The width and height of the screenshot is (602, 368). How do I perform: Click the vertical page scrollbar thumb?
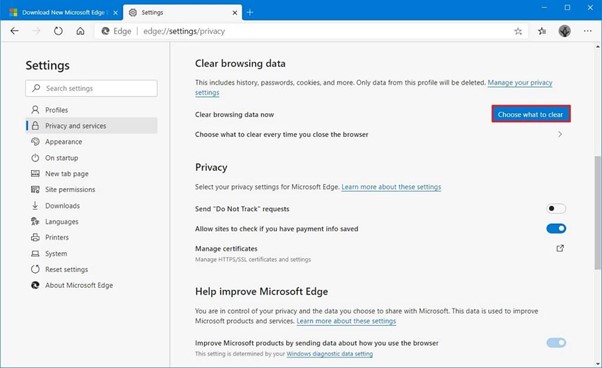[598, 212]
